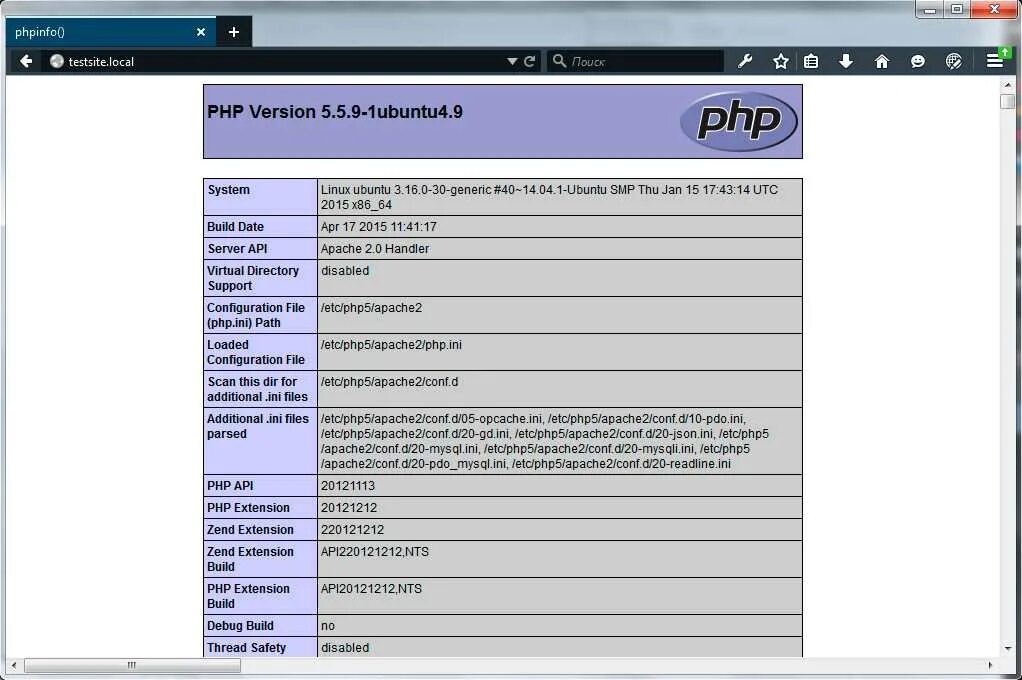Image resolution: width=1022 pixels, height=680 pixels.
Task: Click the Build Date label
Action: click(x=235, y=227)
